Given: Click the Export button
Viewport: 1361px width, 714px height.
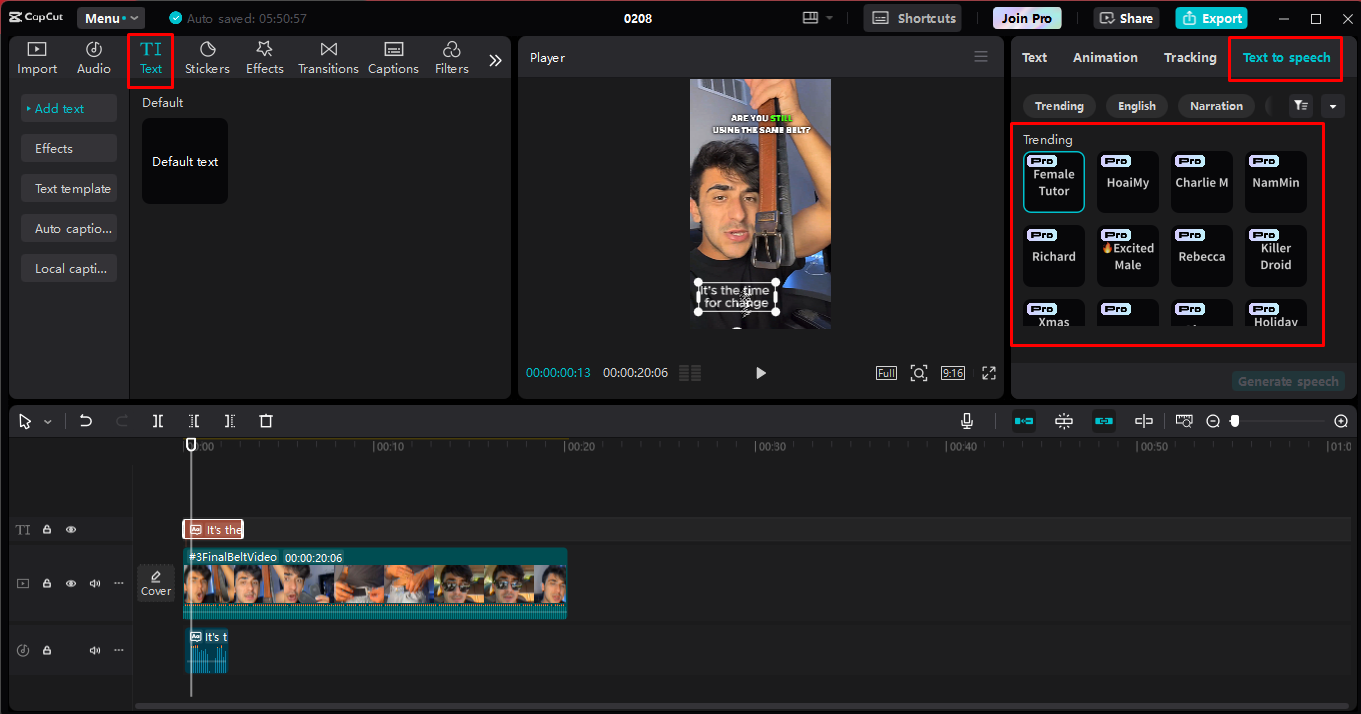Looking at the screenshot, I should tap(1211, 18).
